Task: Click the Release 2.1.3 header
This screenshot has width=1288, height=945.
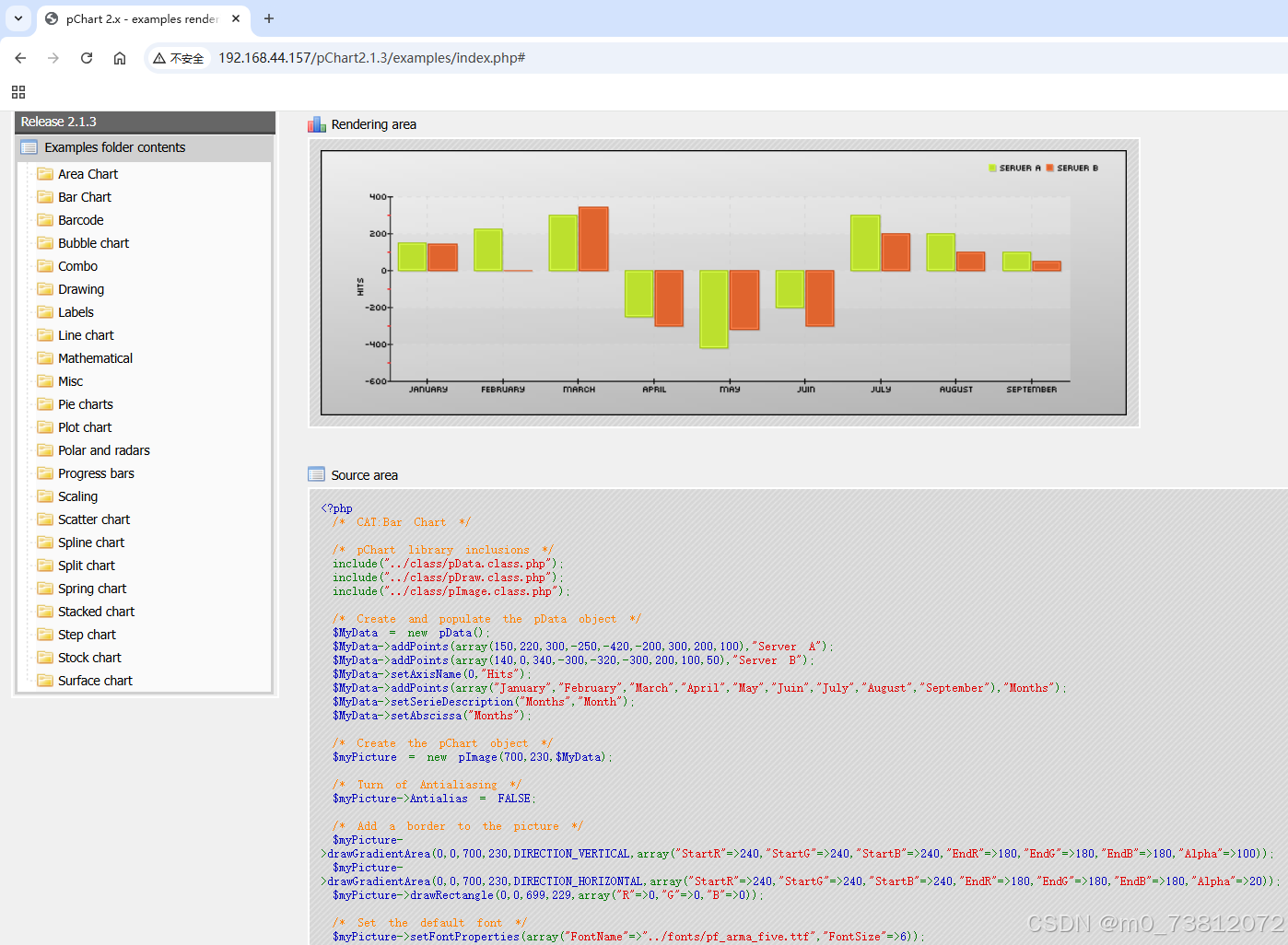Action: pyautogui.click(x=145, y=122)
